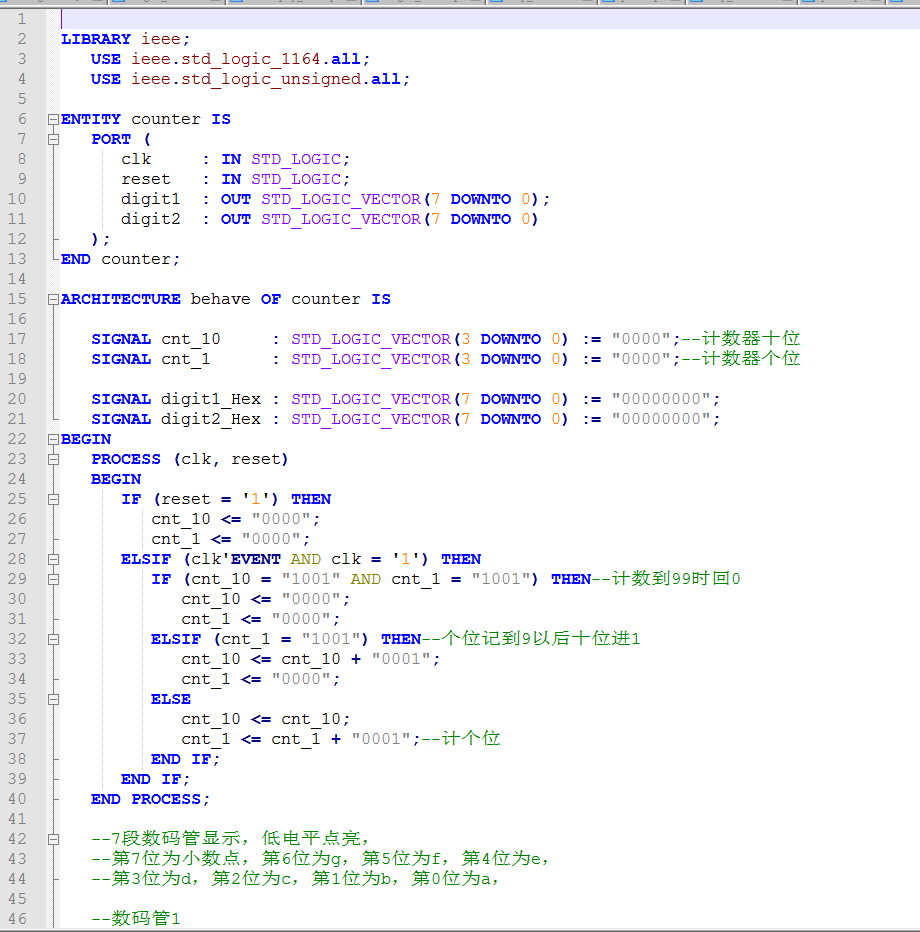Collapse the PORT block fold marker

(53, 139)
